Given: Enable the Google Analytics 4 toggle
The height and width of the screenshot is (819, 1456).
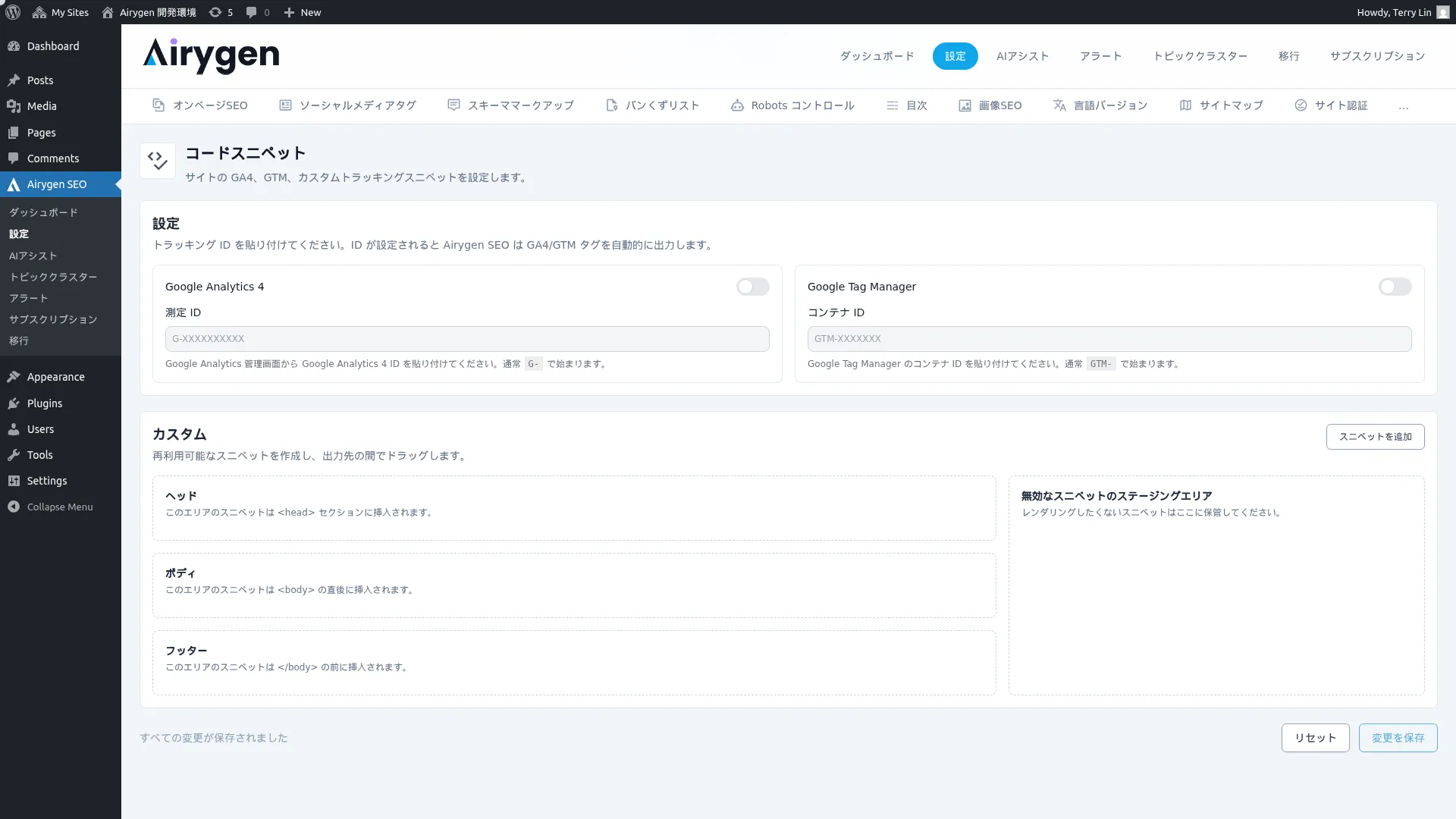Looking at the screenshot, I should pos(752,287).
